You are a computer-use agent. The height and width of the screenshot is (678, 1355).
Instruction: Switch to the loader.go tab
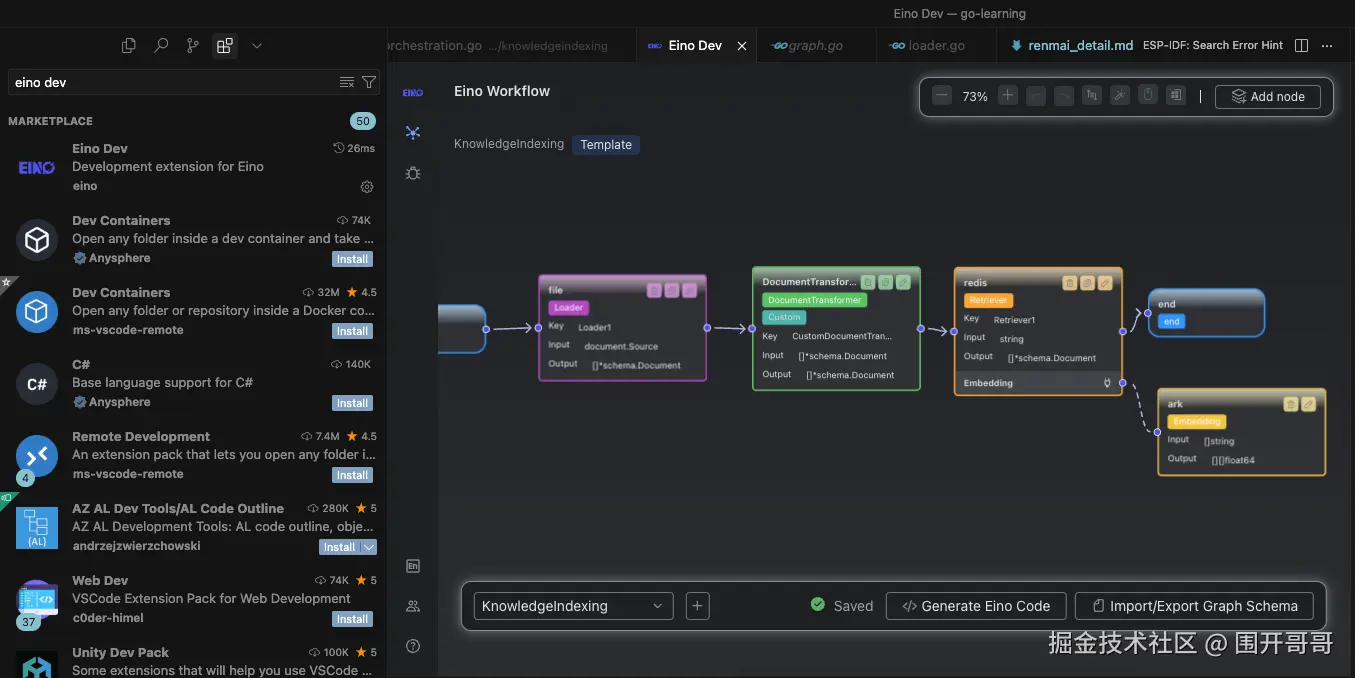coord(936,46)
